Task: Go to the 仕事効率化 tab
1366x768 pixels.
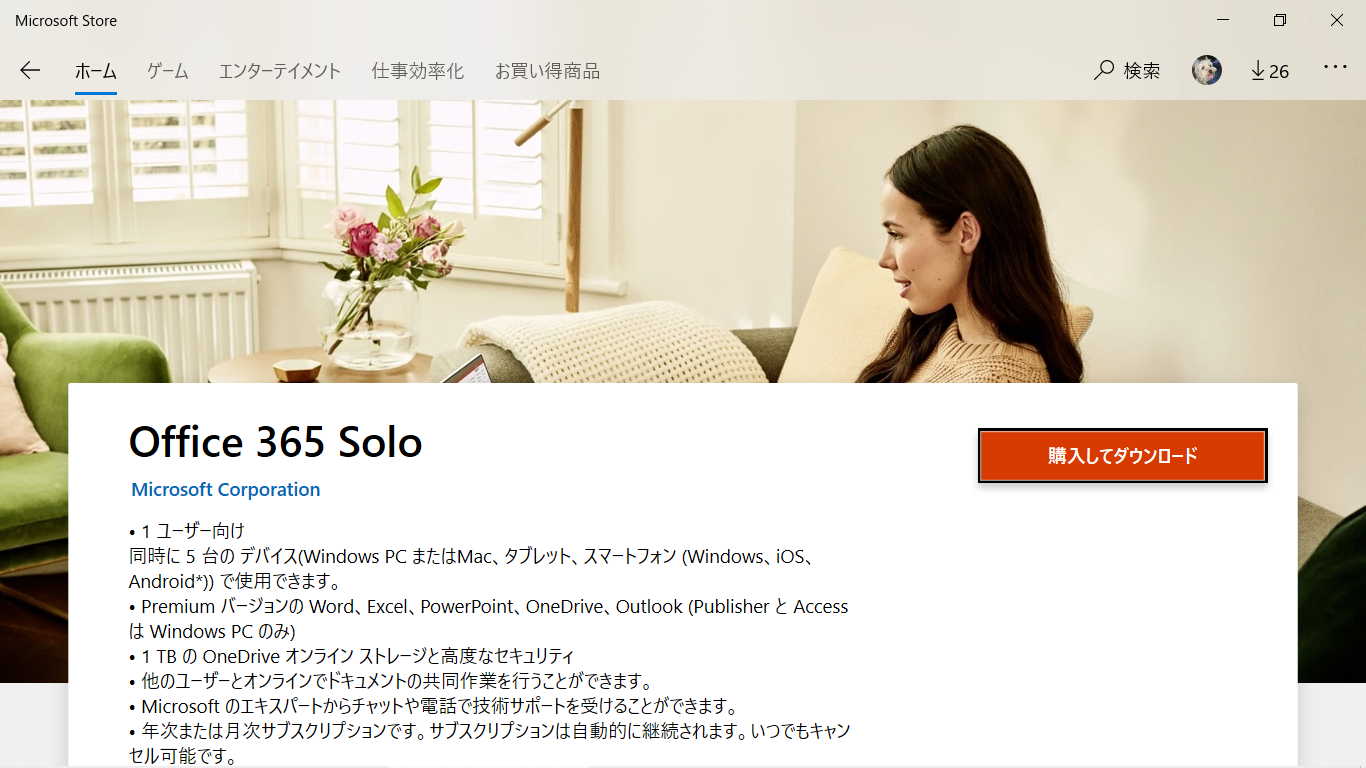Action: [x=418, y=71]
